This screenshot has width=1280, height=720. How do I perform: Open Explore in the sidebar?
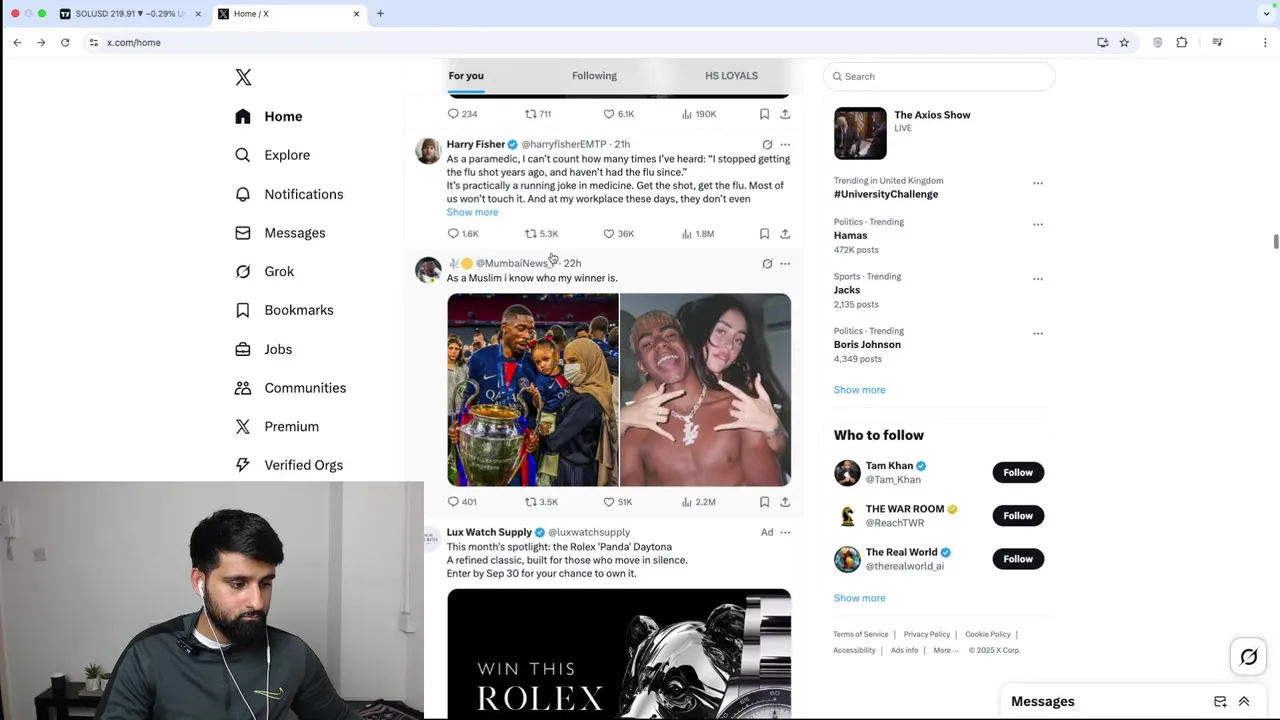(x=272, y=155)
